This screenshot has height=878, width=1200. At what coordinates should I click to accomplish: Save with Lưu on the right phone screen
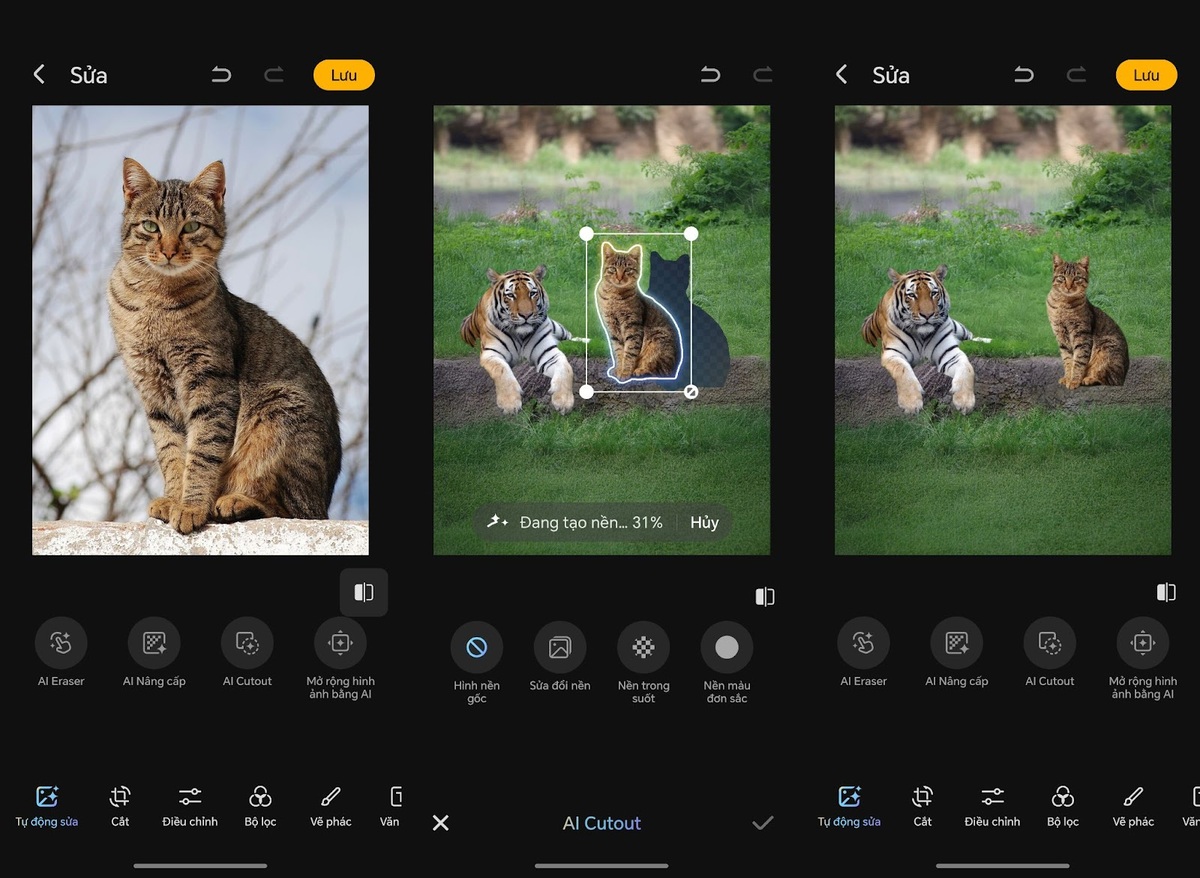click(x=1147, y=75)
